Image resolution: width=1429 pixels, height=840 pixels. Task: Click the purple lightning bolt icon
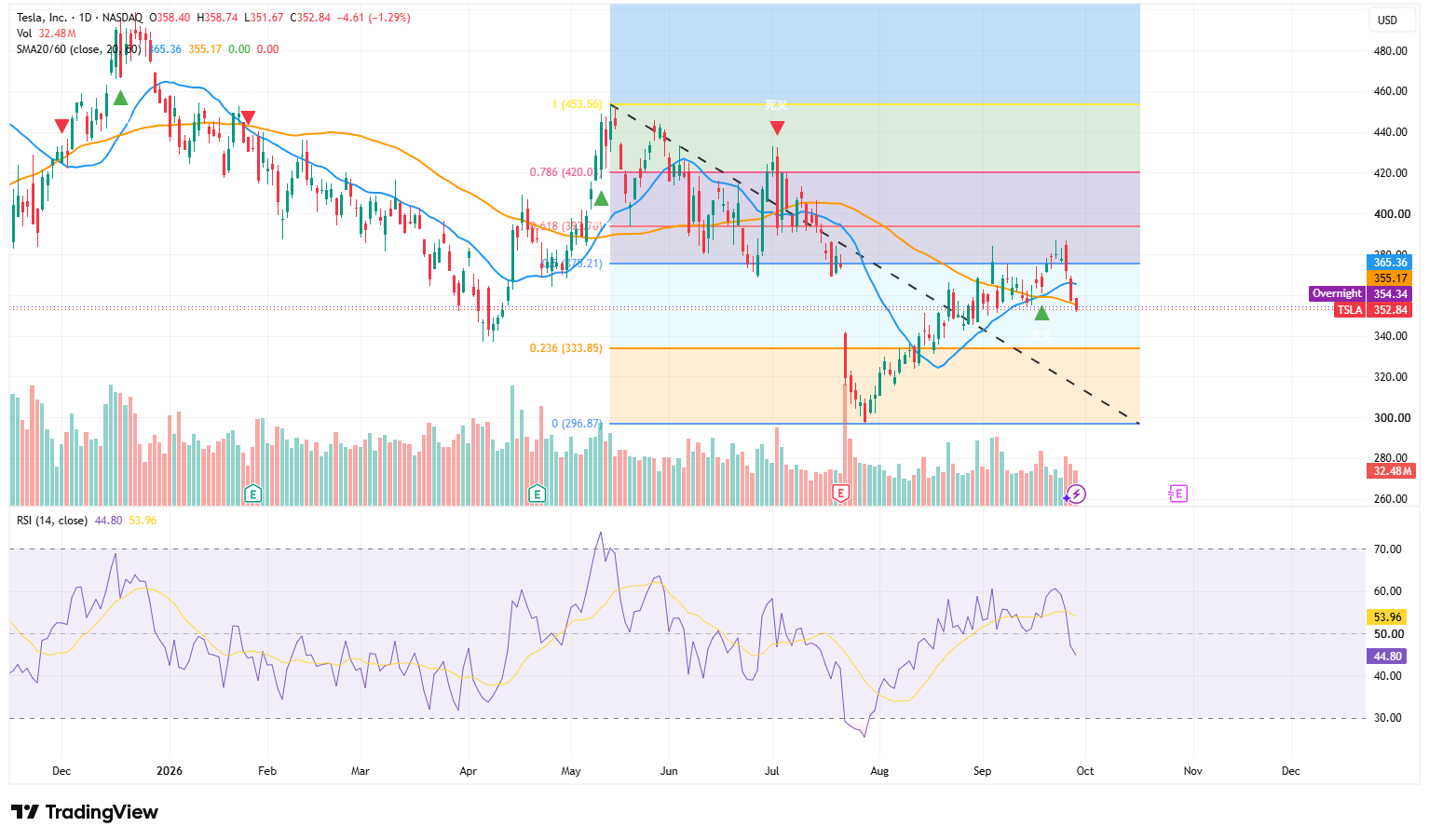(1076, 494)
